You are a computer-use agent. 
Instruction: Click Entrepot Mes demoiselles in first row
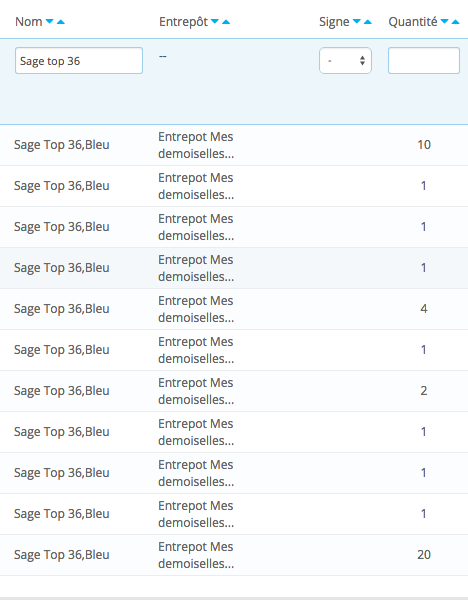pyautogui.click(x=196, y=145)
